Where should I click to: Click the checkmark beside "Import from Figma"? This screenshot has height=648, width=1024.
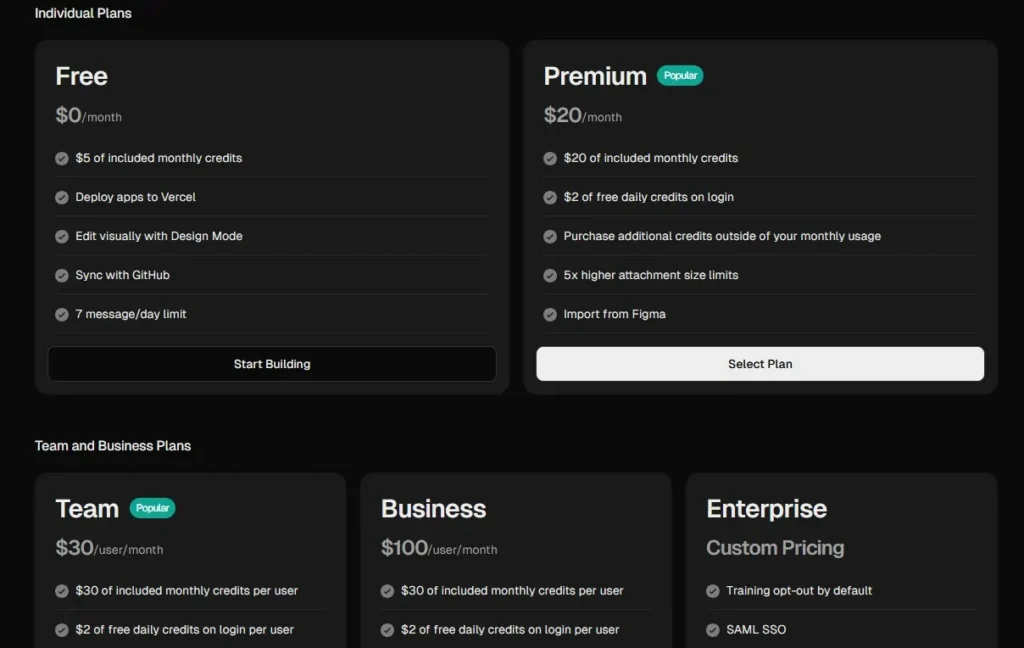(550, 314)
